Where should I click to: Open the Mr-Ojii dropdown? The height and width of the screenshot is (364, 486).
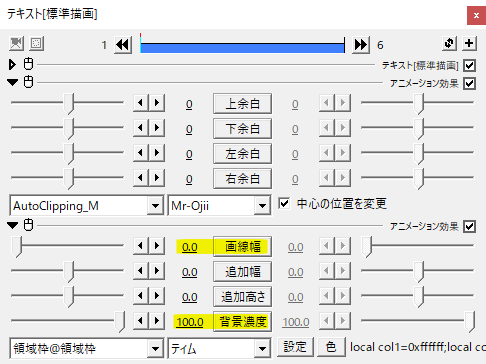[x=262, y=206]
